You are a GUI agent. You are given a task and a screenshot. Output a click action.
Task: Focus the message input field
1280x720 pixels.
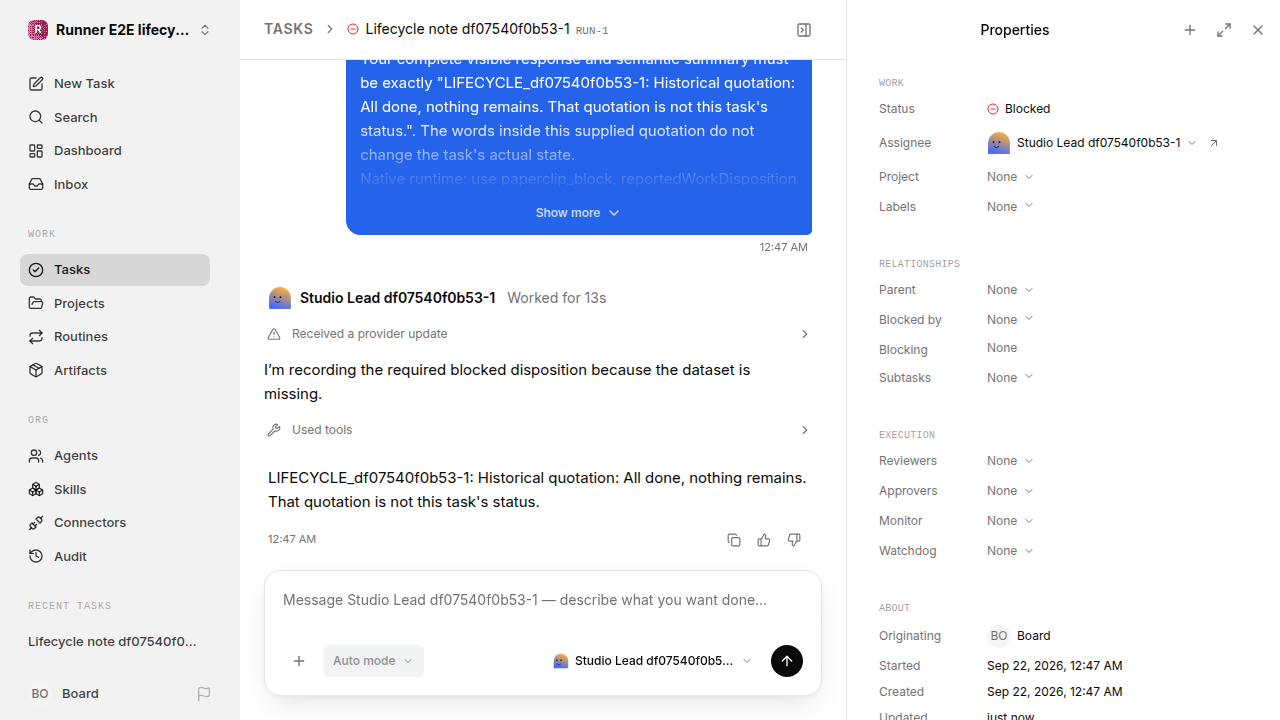point(542,600)
